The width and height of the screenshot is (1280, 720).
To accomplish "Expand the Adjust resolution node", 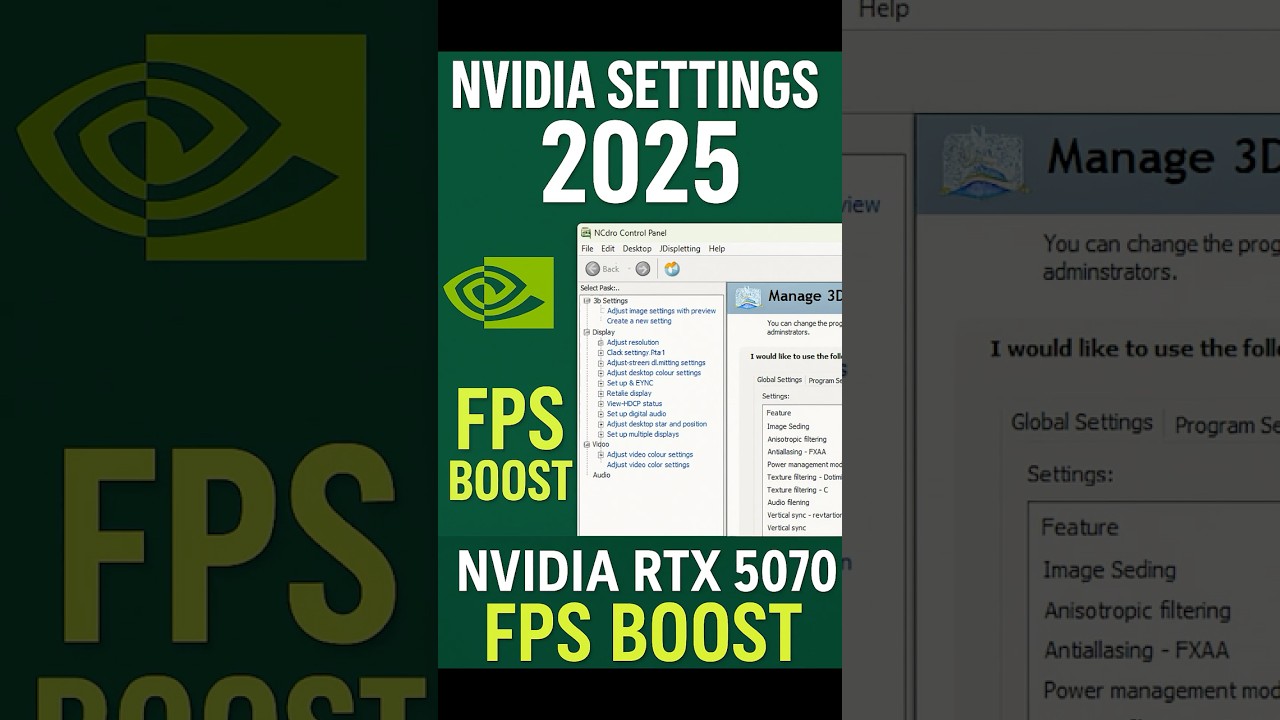I will (601, 342).
